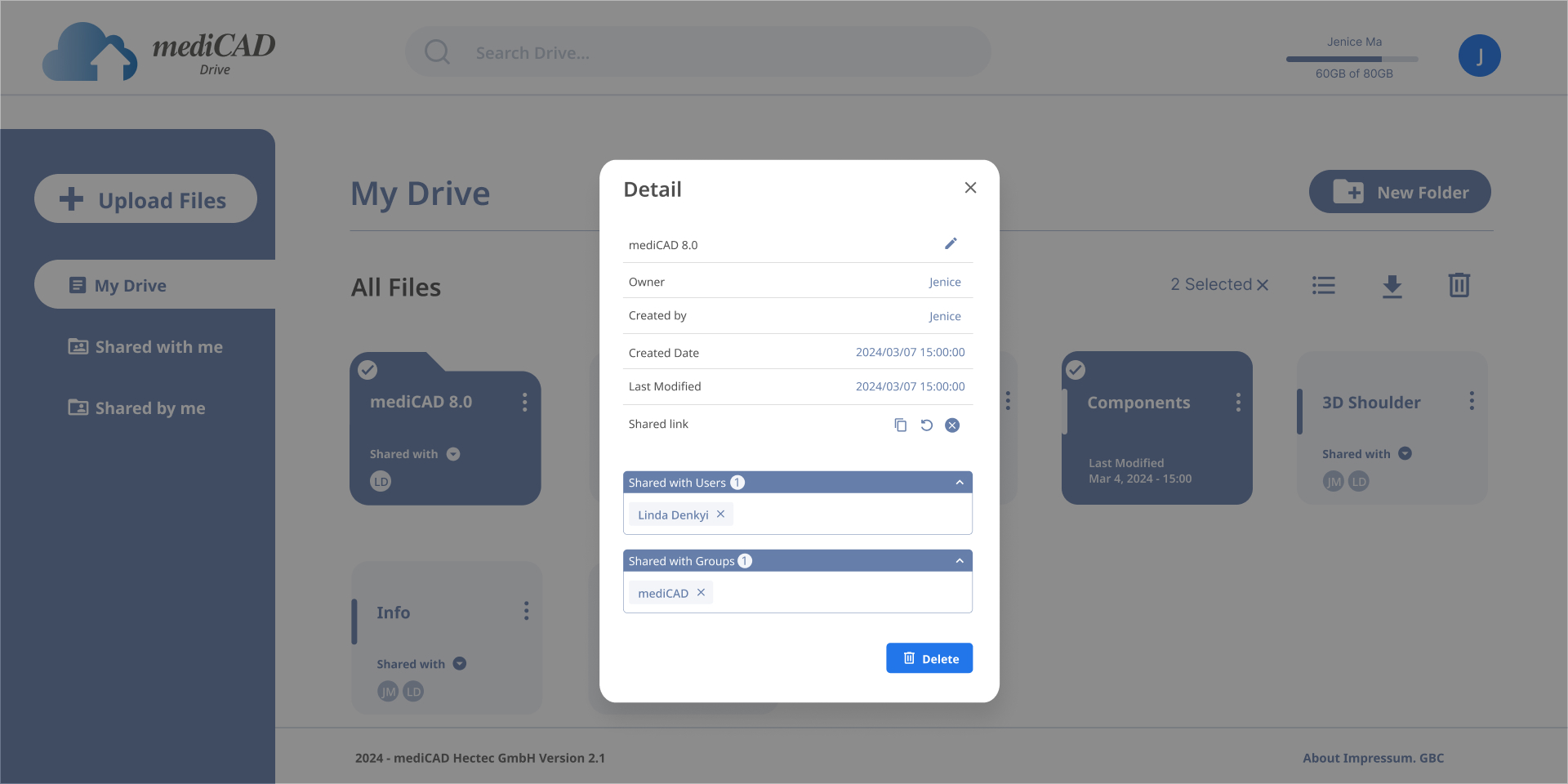The height and width of the screenshot is (784, 1568).
Task: Click the Linda Denkyi user chip
Action: (x=681, y=514)
